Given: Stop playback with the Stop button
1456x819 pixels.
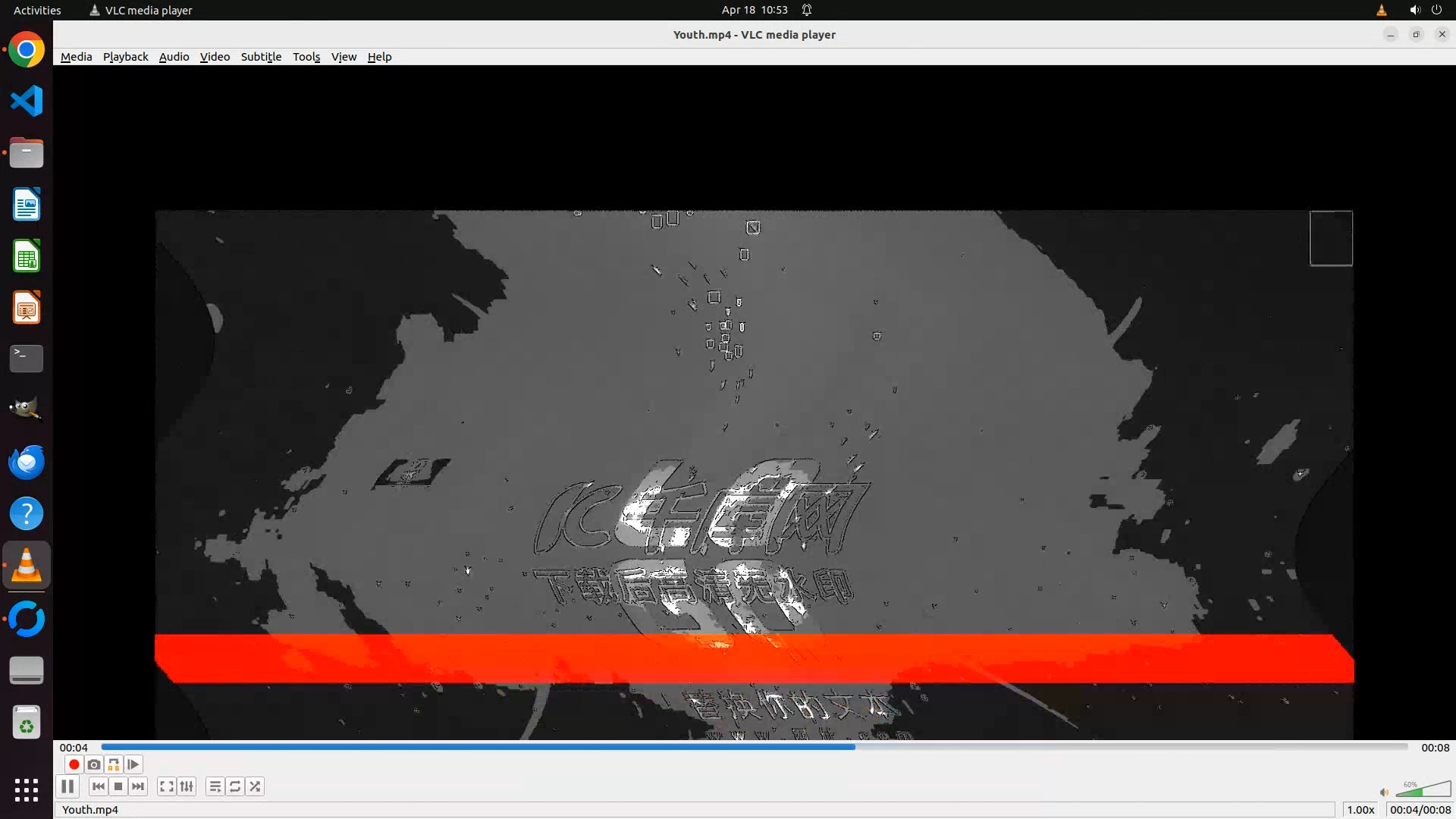Looking at the screenshot, I should (118, 786).
